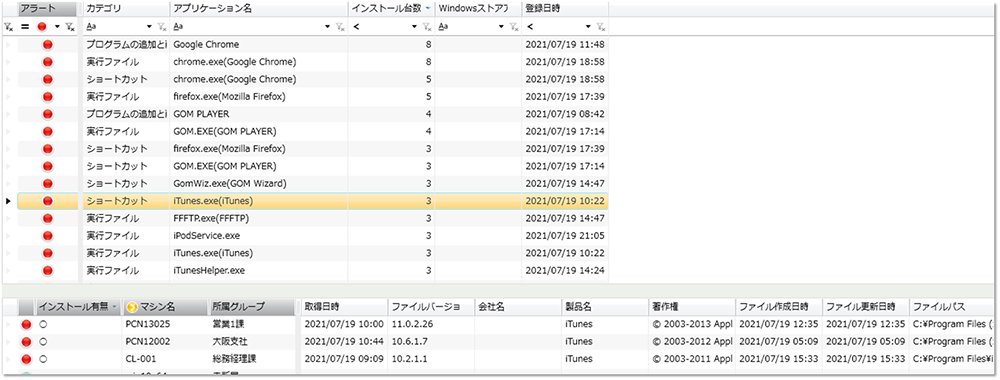Open the Windowsストア filter dropdown arrow
Screen dimensions: 1000x380
[x=501, y=27]
